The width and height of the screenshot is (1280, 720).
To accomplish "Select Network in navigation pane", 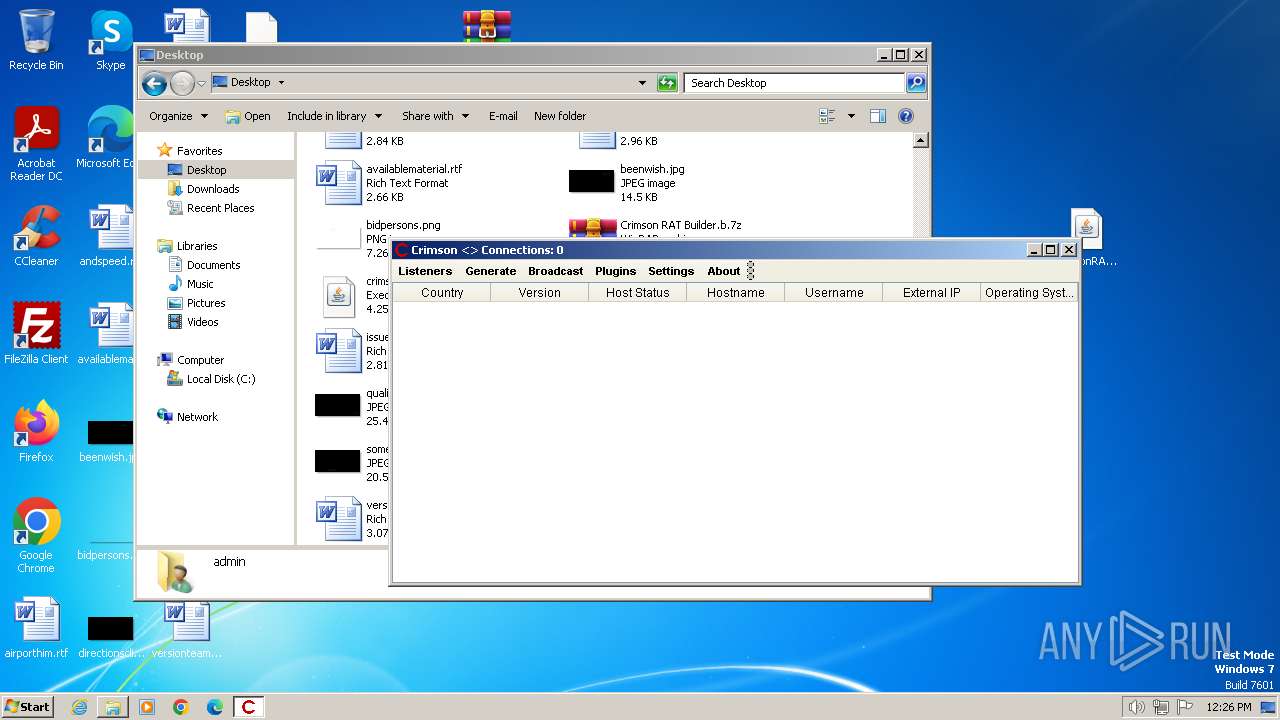I will pyautogui.click(x=196, y=417).
